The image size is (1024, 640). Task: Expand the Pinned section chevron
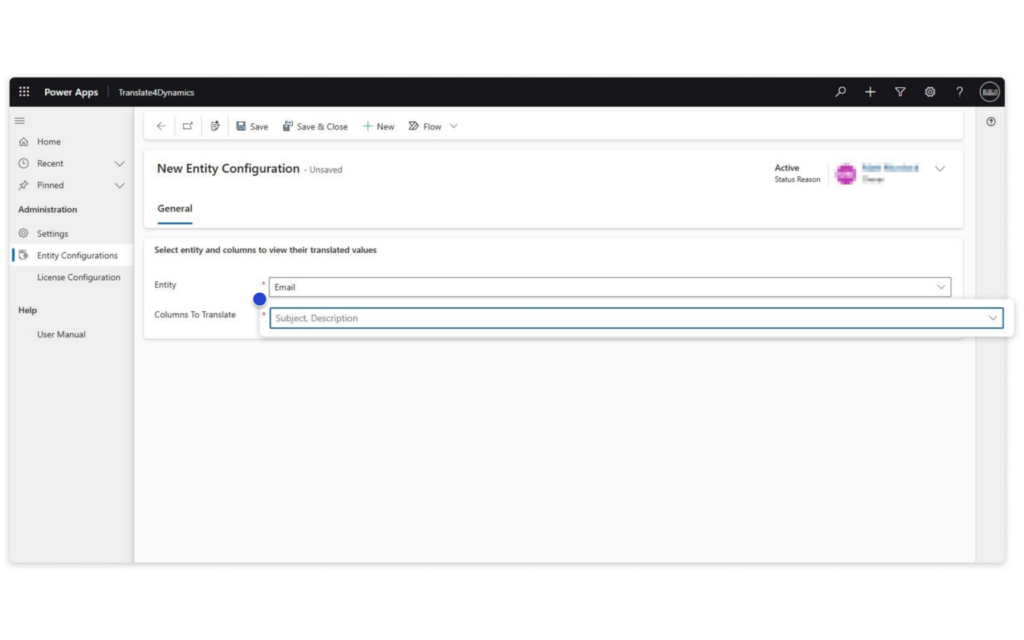point(120,185)
